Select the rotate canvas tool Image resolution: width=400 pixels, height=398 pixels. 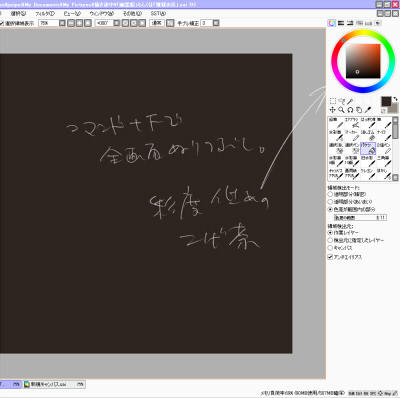pyautogui.click(x=350, y=110)
